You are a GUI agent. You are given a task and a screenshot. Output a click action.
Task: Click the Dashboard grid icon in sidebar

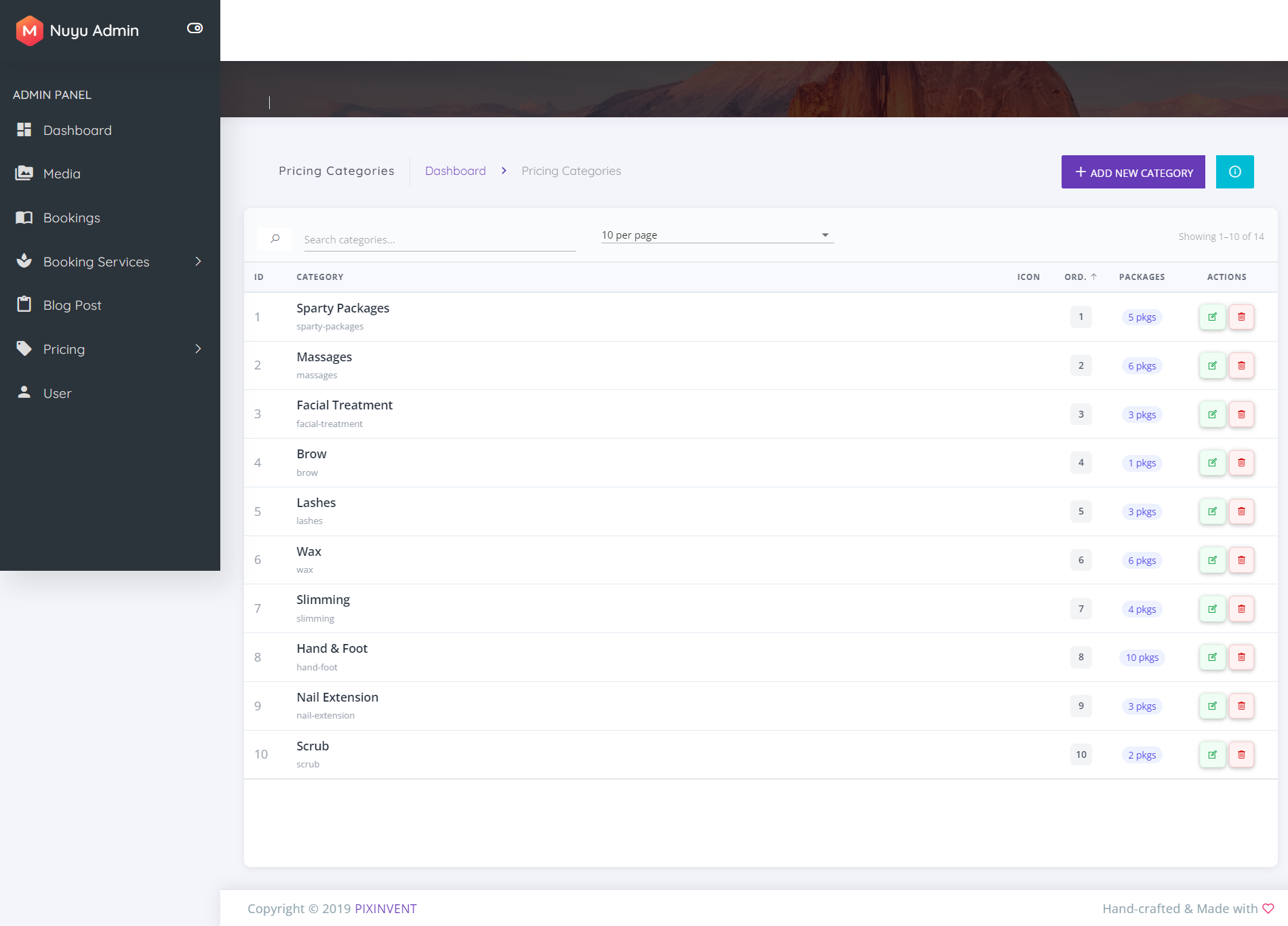24,129
